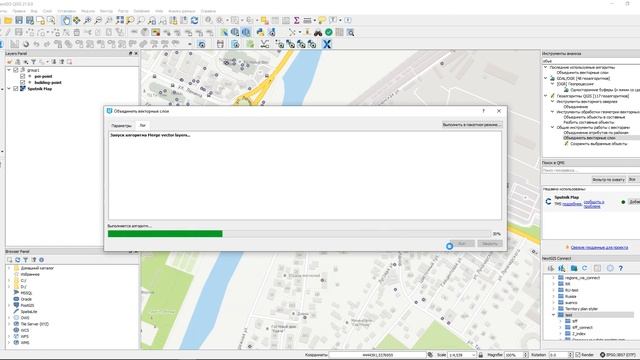Viewport: 640px width, 360px height.
Task: Expand the Russia resource in NextGIS Connect
Action: tap(554, 296)
